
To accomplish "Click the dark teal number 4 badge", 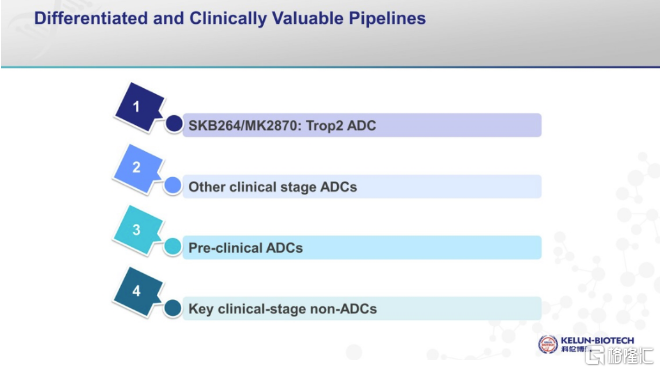I will click(x=138, y=291).
